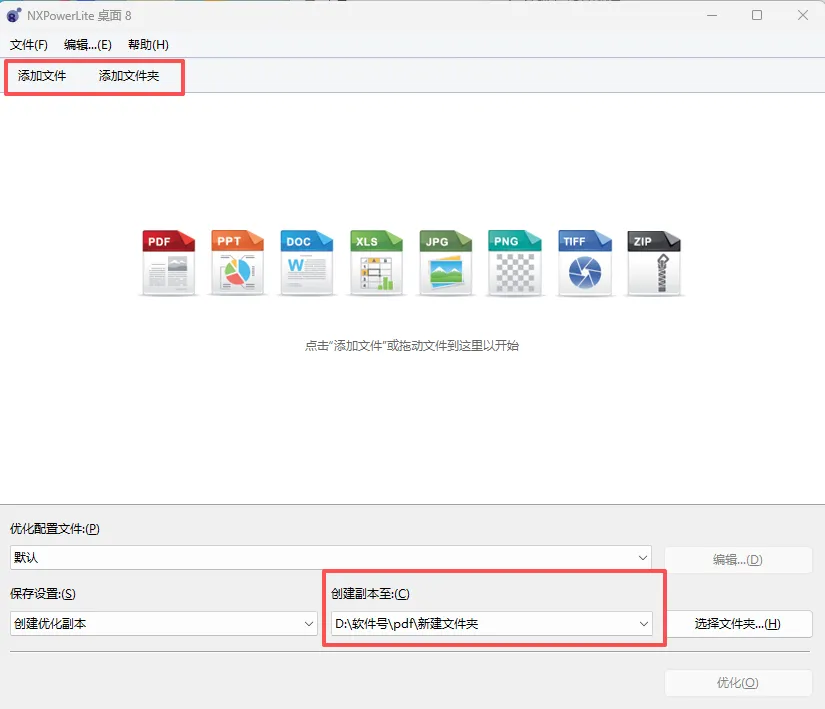Click the JPG file type icon

pos(446,262)
